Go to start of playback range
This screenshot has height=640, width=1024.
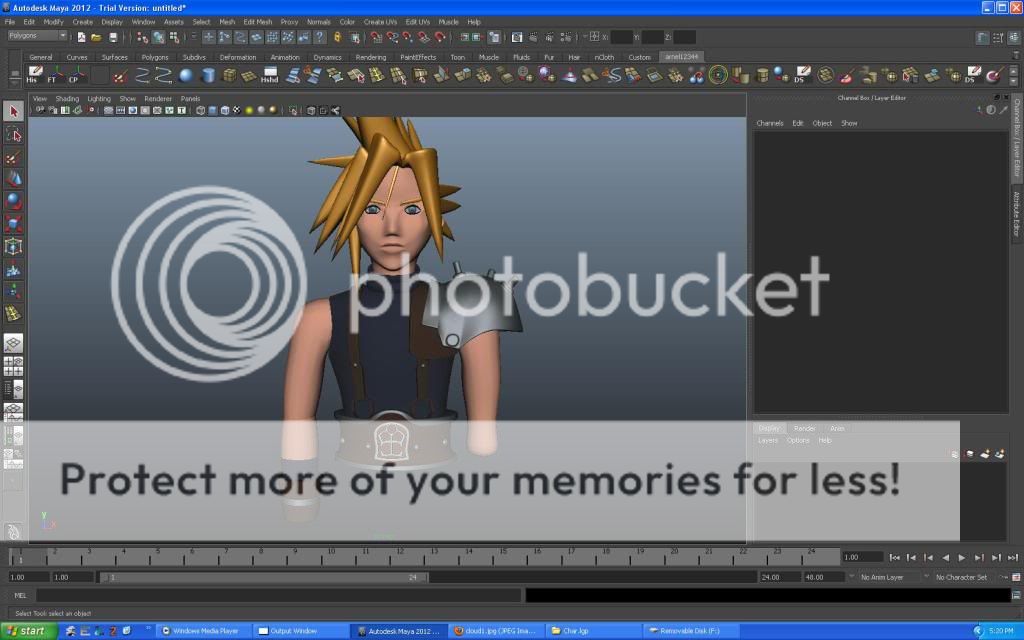(x=895, y=558)
